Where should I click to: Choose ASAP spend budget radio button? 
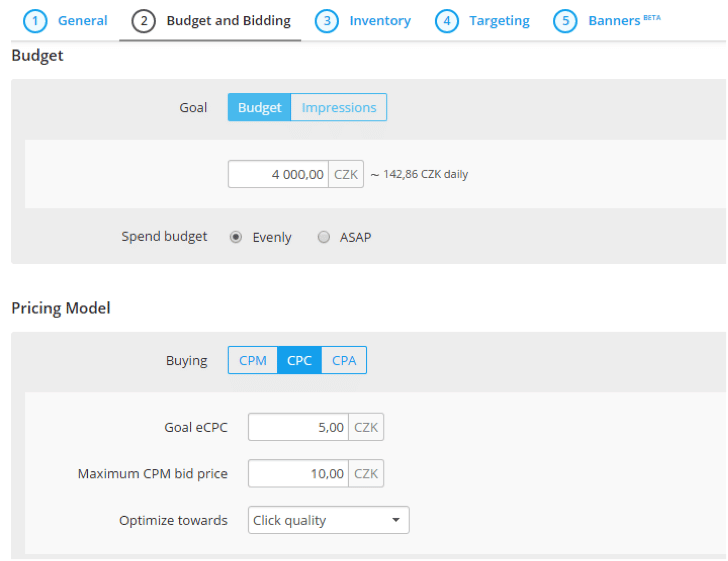(323, 238)
